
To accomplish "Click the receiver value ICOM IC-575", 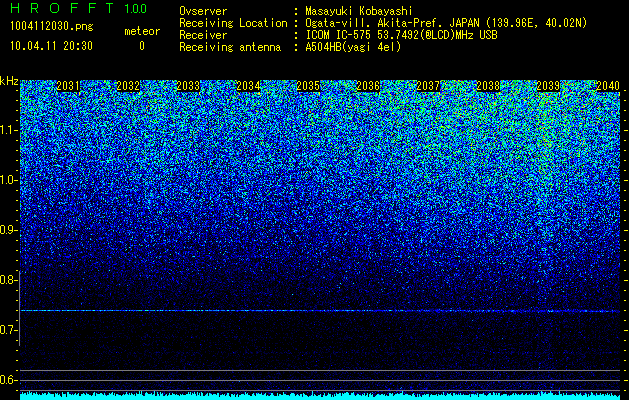I will coord(340,35).
